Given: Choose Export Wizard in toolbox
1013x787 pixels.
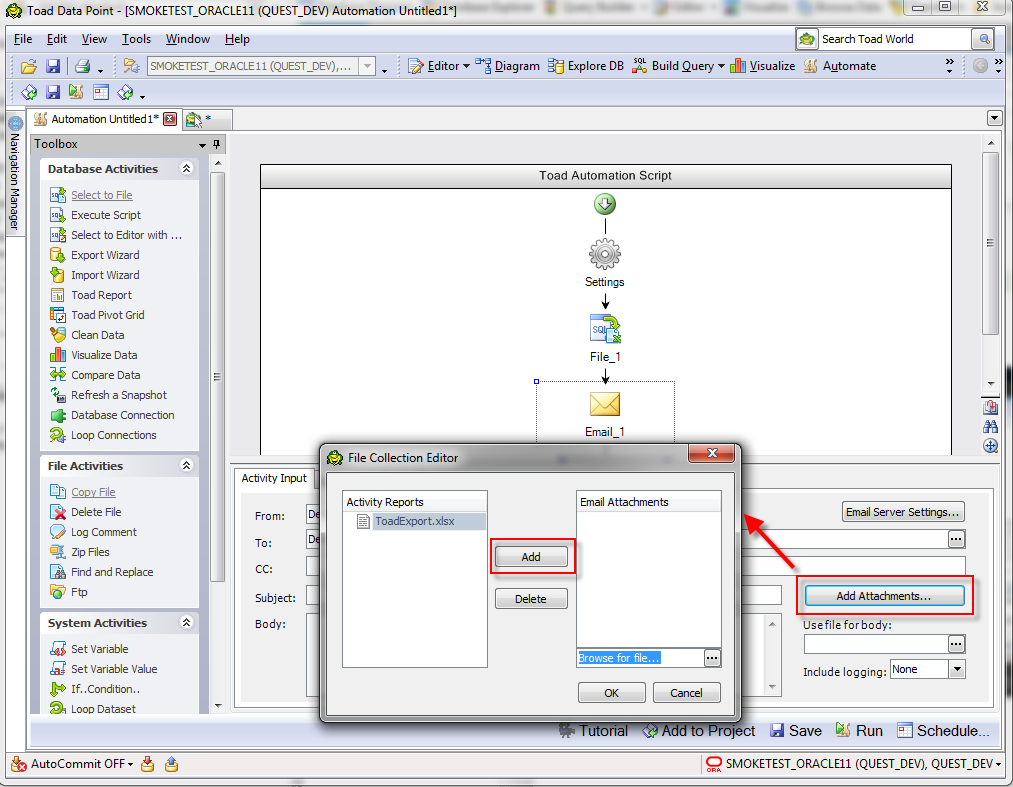Looking at the screenshot, I should [x=105, y=255].
